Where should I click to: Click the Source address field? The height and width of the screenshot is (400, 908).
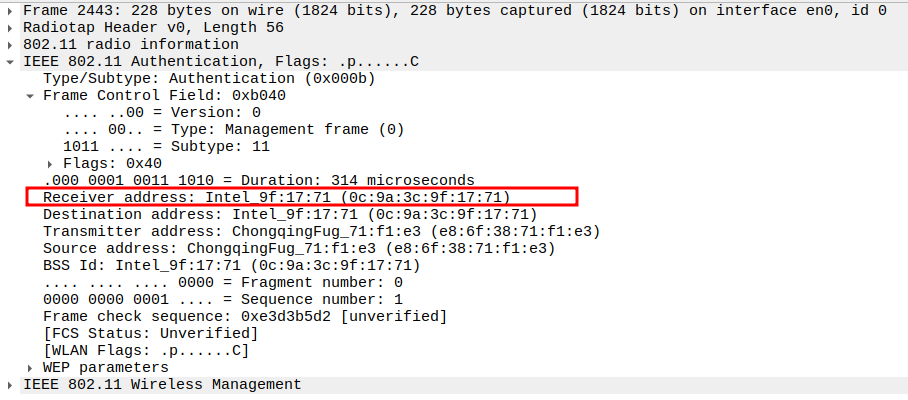pos(298,248)
